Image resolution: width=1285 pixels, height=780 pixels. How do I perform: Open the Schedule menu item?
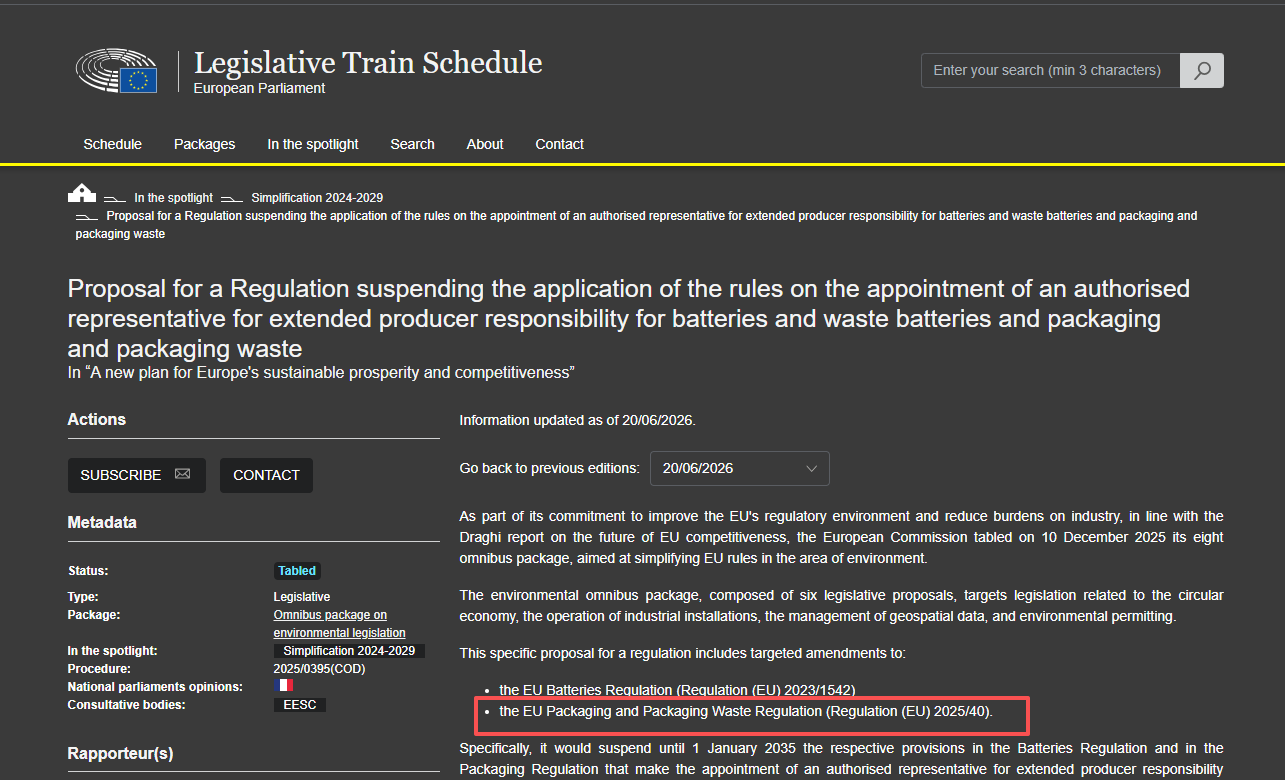[x=113, y=144]
